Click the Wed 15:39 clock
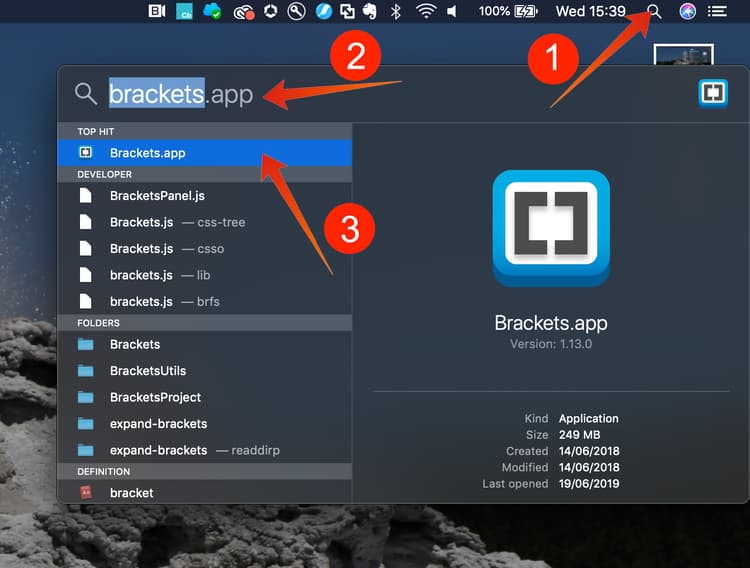The image size is (750, 568). click(x=591, y=11)
